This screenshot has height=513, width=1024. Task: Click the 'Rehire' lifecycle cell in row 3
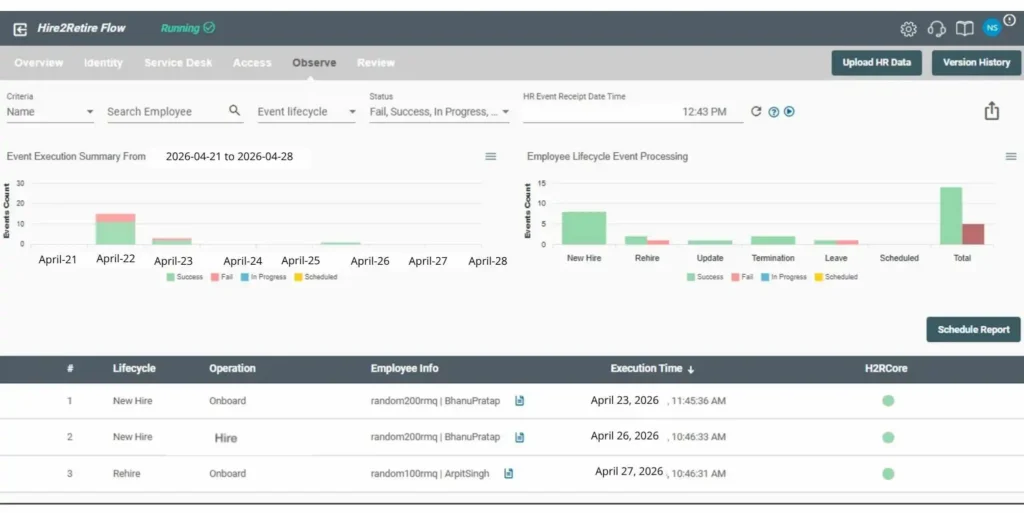(127, 474)
